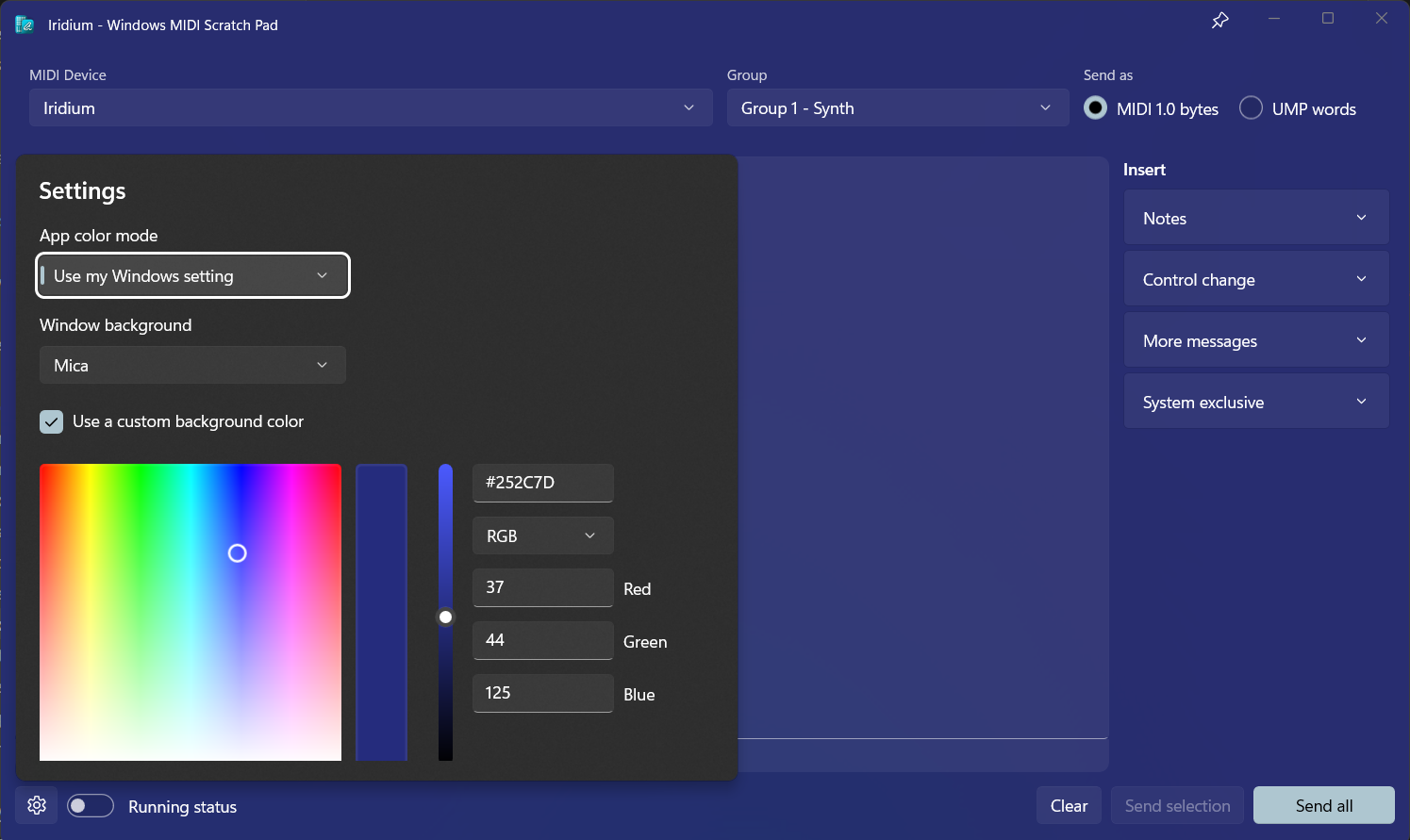Screen dimensions: 1410x840
Task: Open settings with the gear icon
Action: (37, 805)
